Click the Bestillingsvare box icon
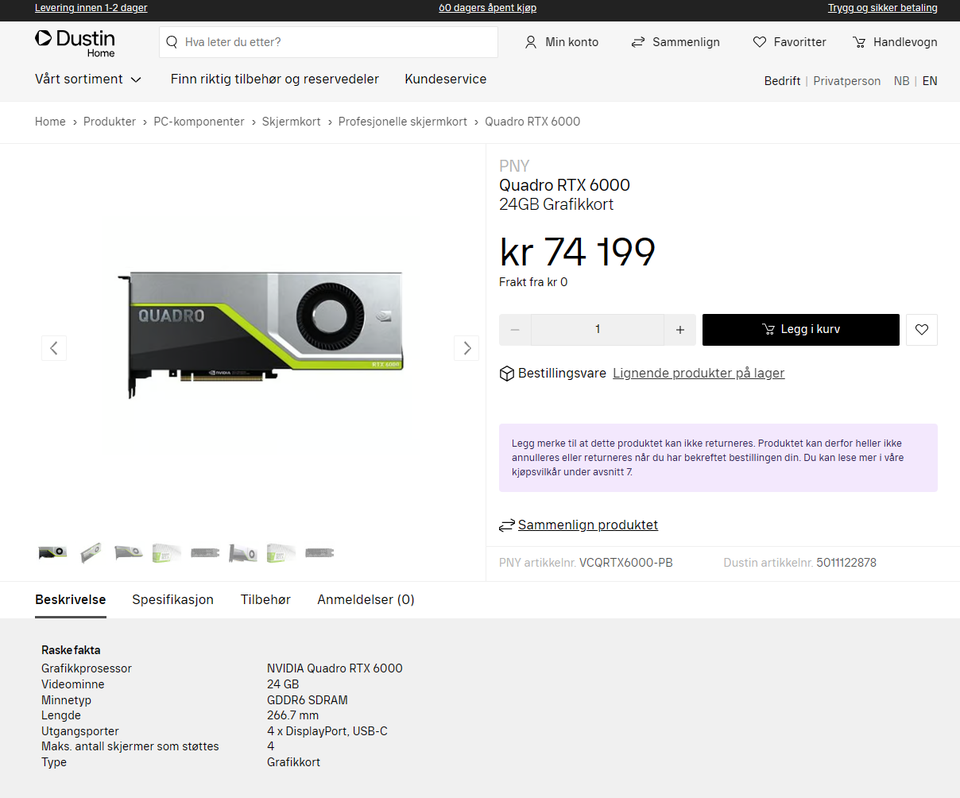 pos(506,373)
